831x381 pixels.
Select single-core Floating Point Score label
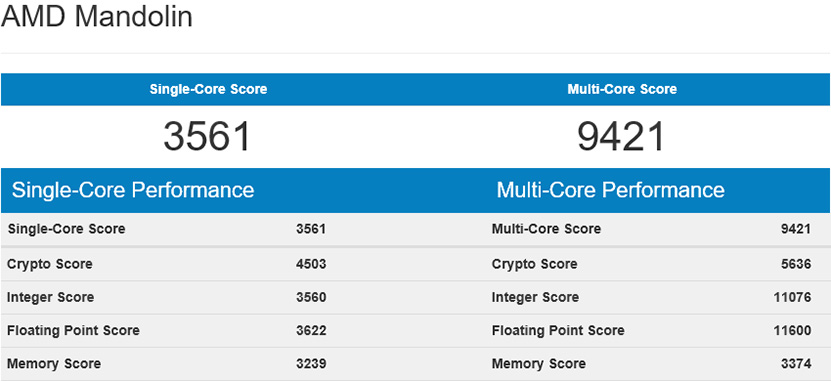click(73, 331)
